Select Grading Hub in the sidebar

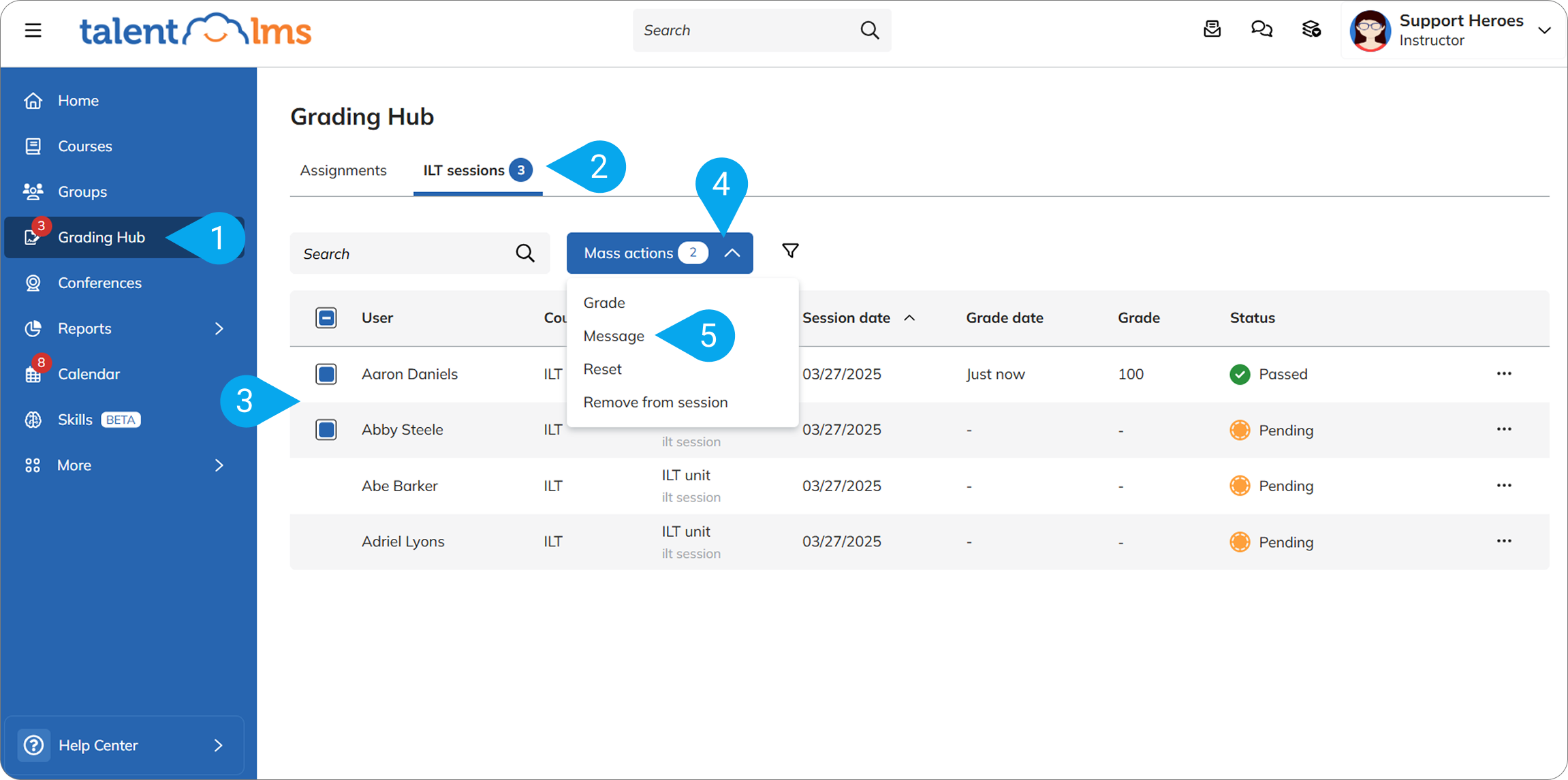pyautogui.click(x=124, y=237)
